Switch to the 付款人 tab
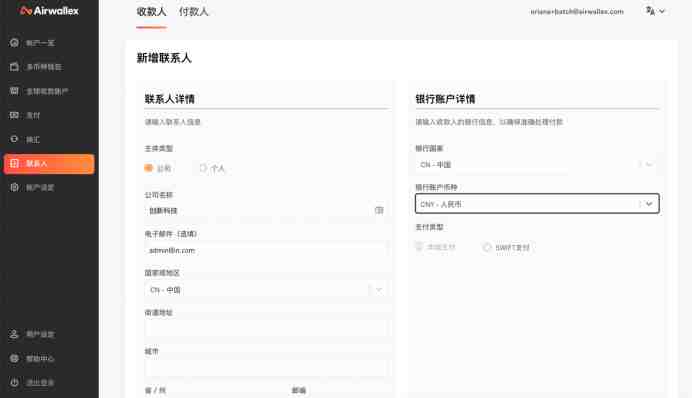Image resolution: width=692 pixels, height=398 pixels. 193,12
